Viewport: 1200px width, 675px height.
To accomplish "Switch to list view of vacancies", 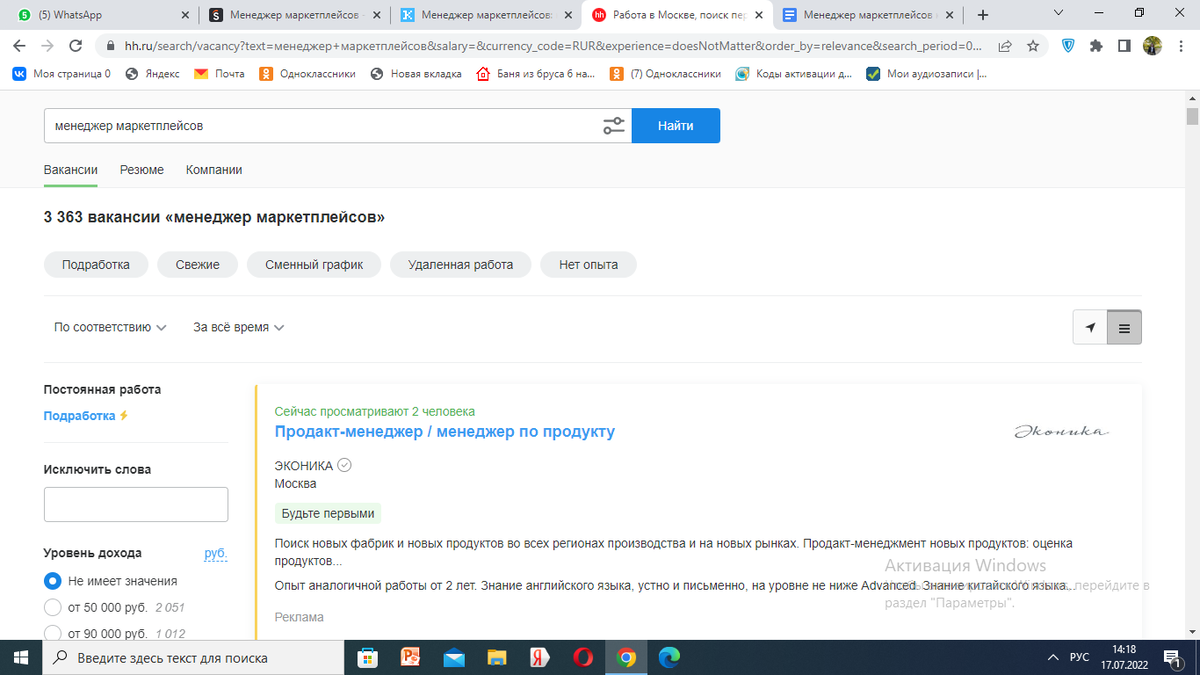I will coord(1124,327).
